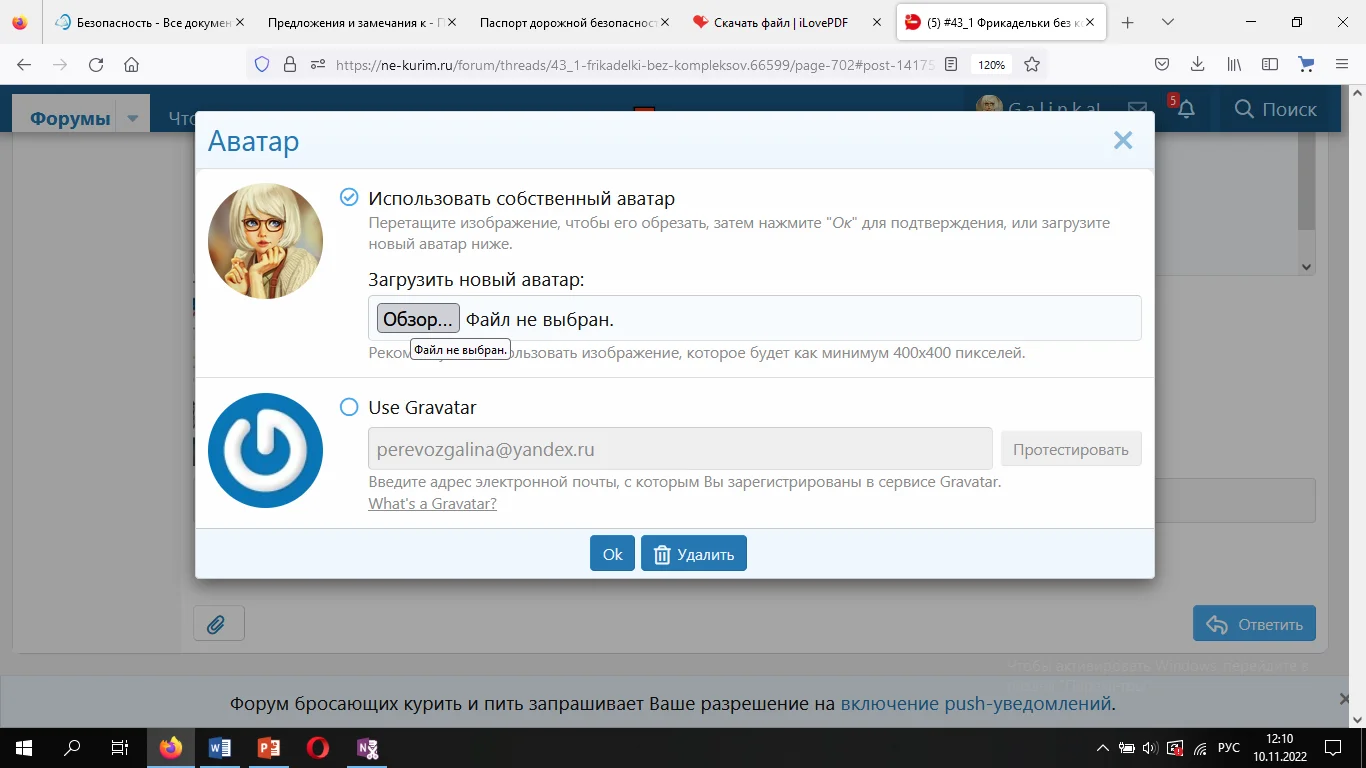View site security lock information
This screenshot has width=1366, height=768.
(290, 64)
